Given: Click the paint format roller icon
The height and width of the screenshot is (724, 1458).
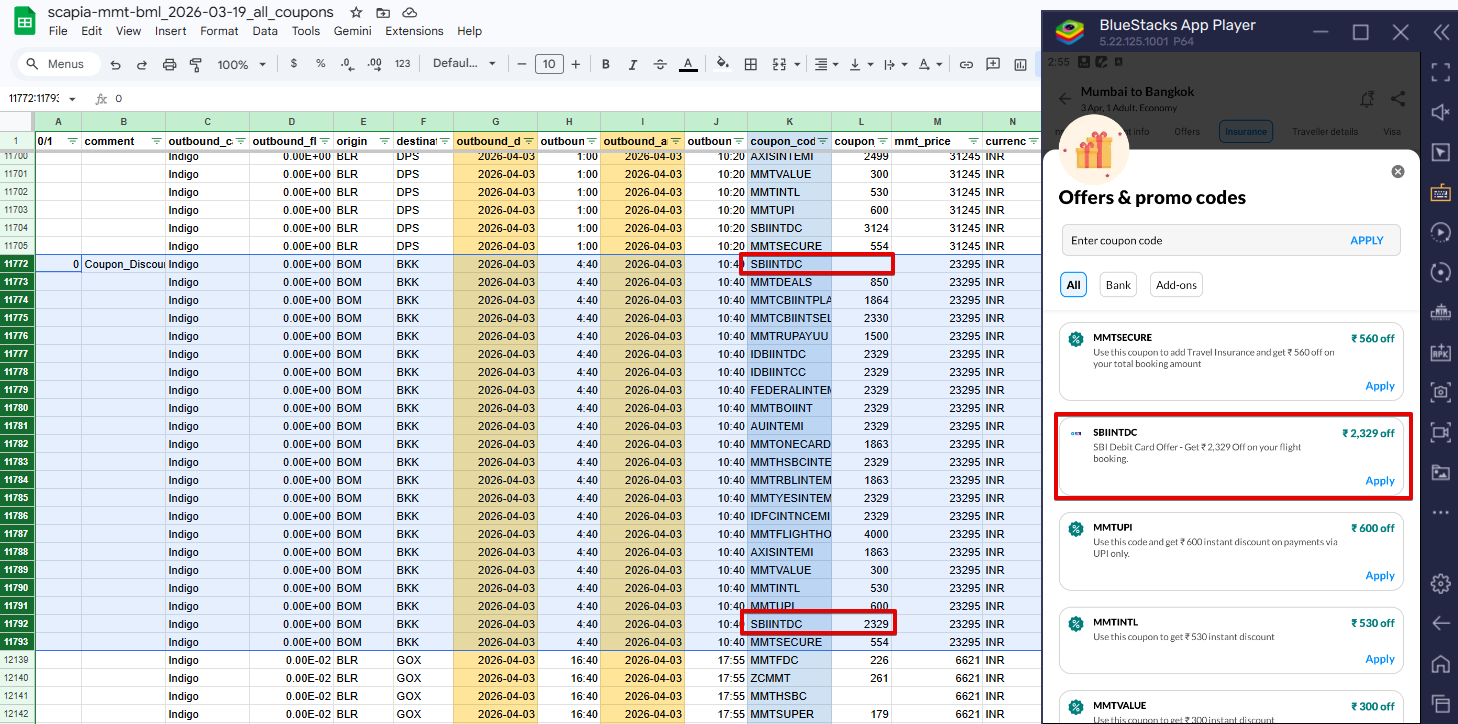Looking at the screenshot, I should (x=195, y=64).
